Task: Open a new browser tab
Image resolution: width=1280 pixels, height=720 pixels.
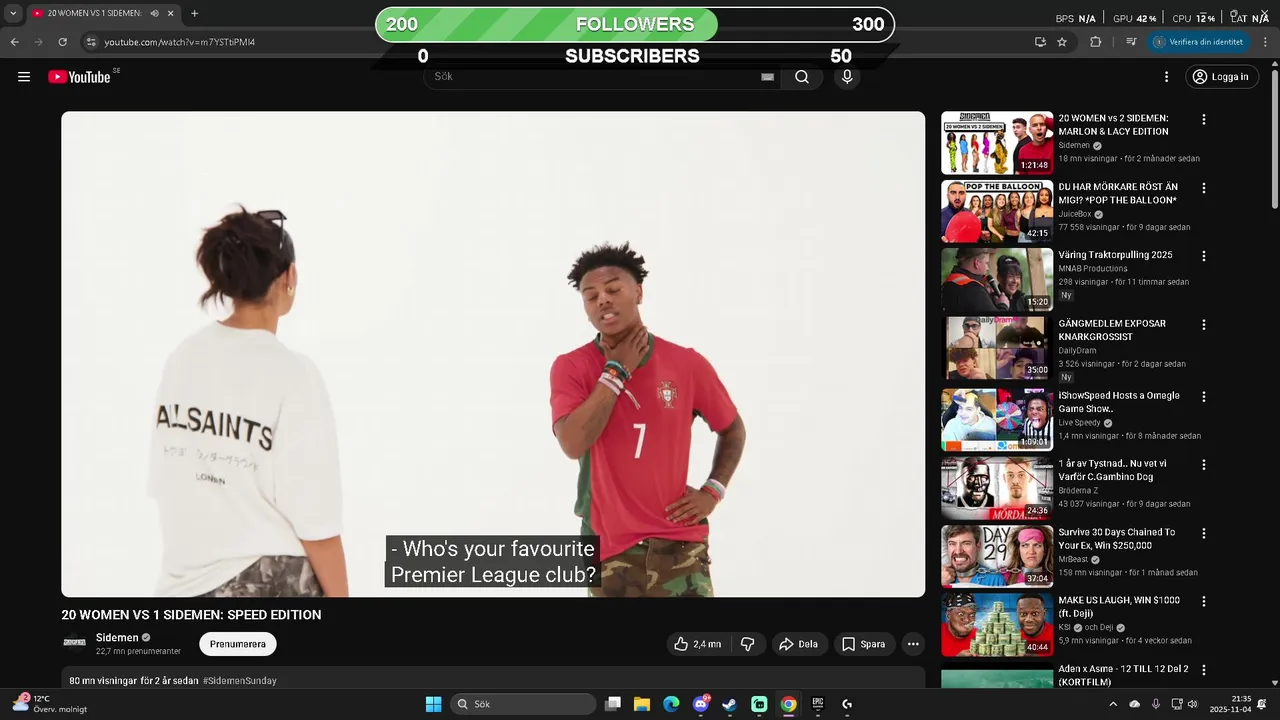Action: 194,14
